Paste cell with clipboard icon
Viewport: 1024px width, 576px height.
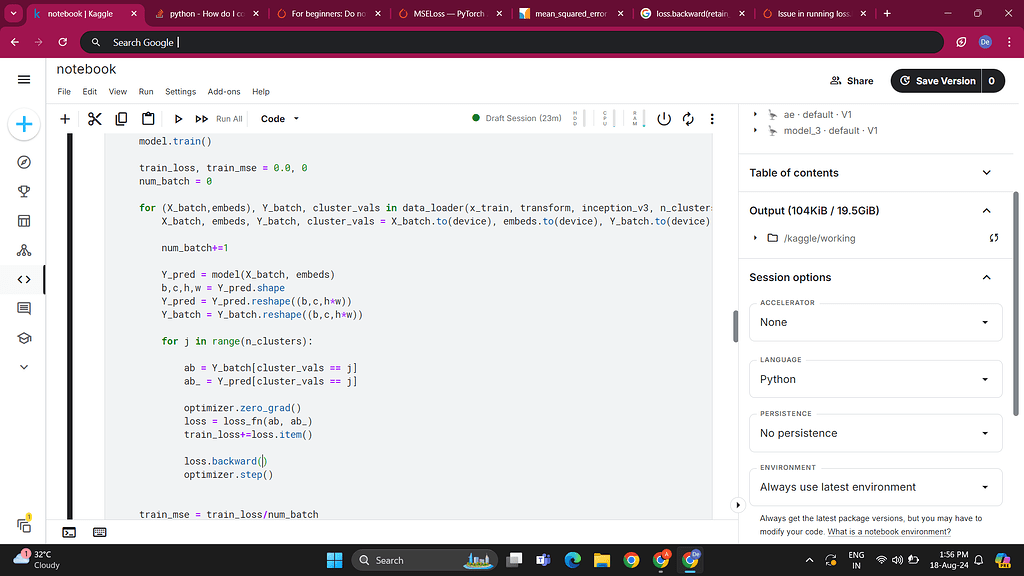pos(148,119)
